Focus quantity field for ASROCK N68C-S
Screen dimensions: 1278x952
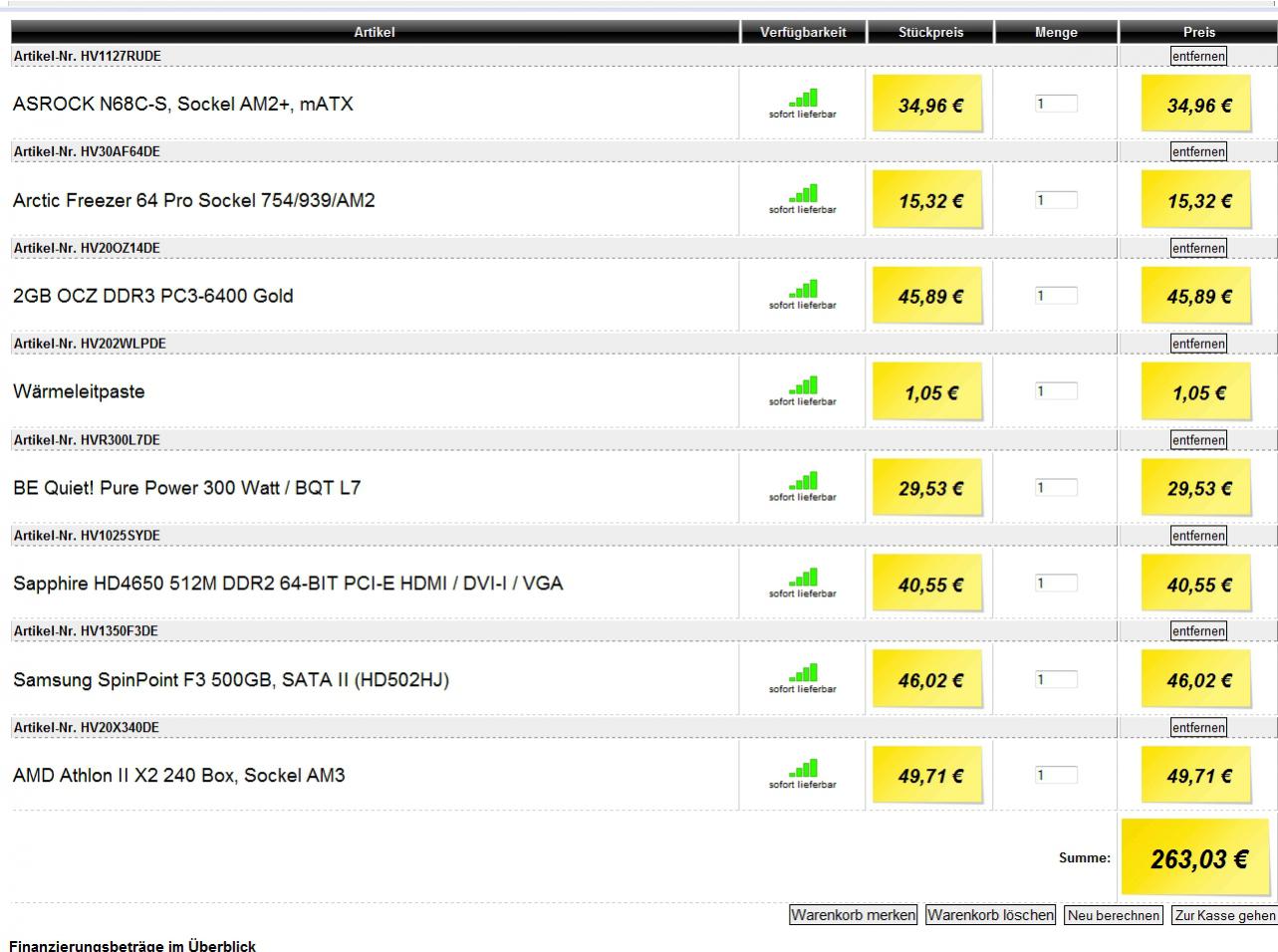(x=1056, y=104)
